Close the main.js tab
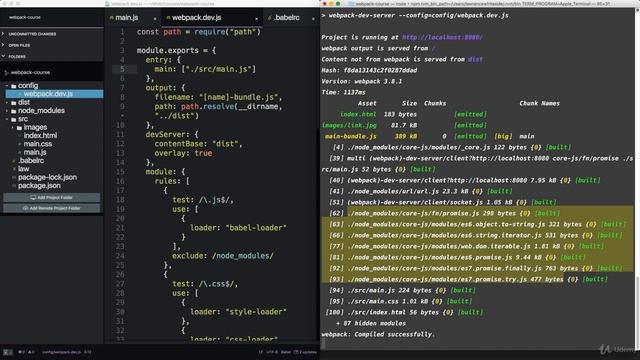The image size is (640, 360). (155, 18)
